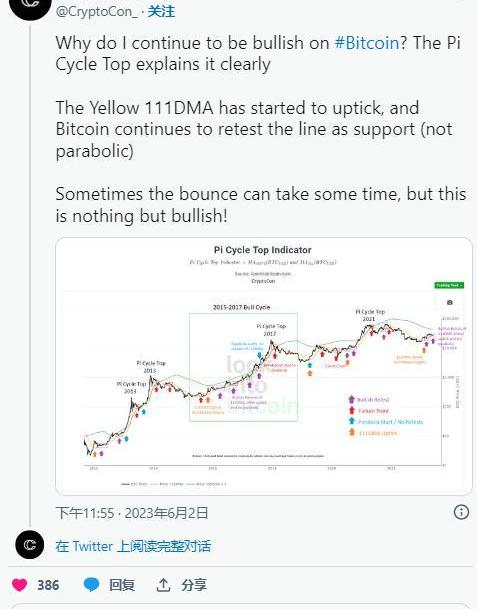Click the small CryptoCon avatar beside conversation link
The image size is (477, 609).
30,545
